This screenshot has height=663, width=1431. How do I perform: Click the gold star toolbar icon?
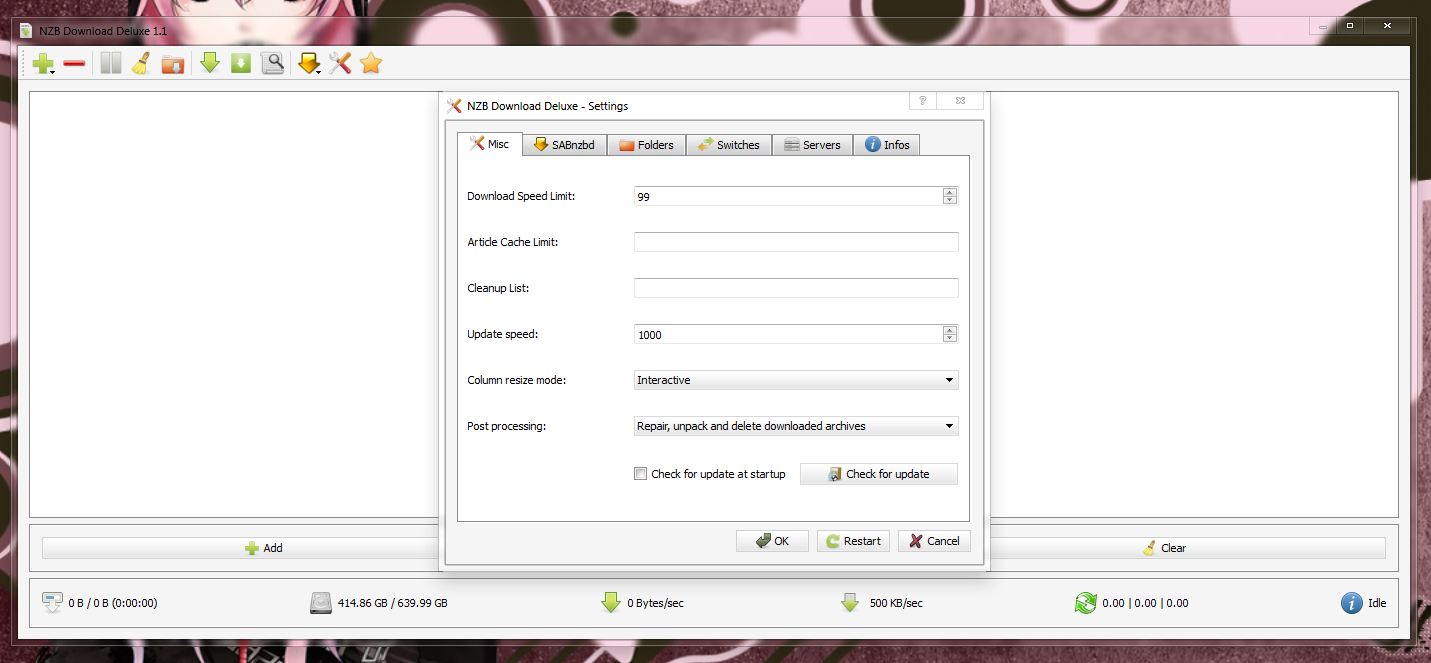click(x=371, y=64)
